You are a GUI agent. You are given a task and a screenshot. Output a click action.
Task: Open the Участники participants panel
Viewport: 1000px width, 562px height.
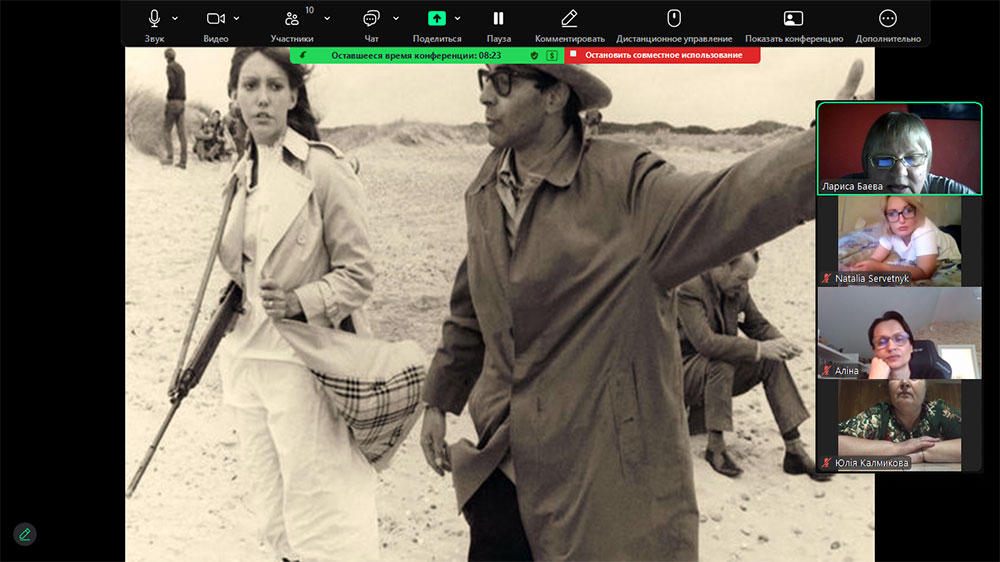coord(291,19)
